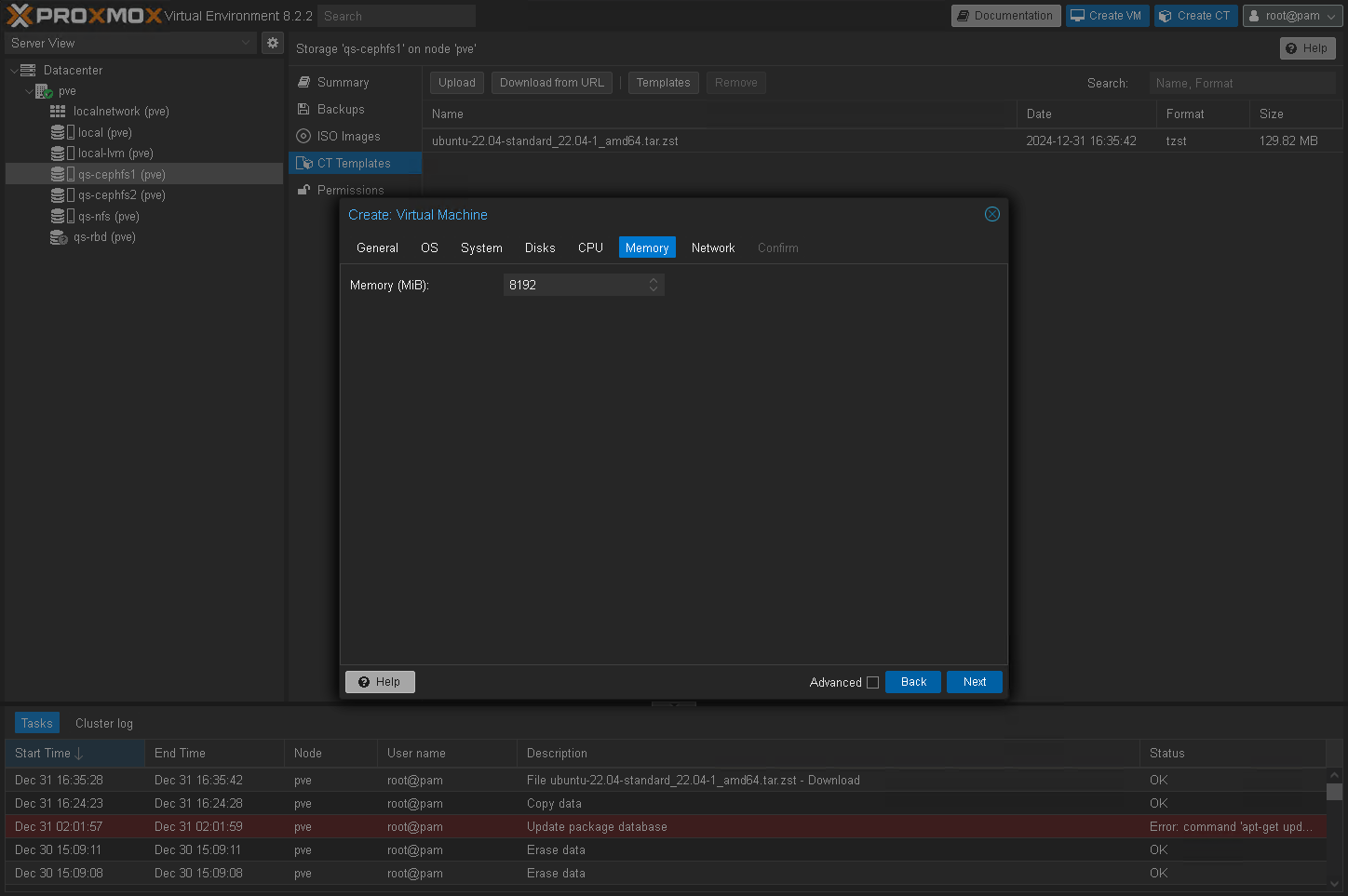
Task: Click the localnetwork grid icon in tree
Action: tap(58, 112)
